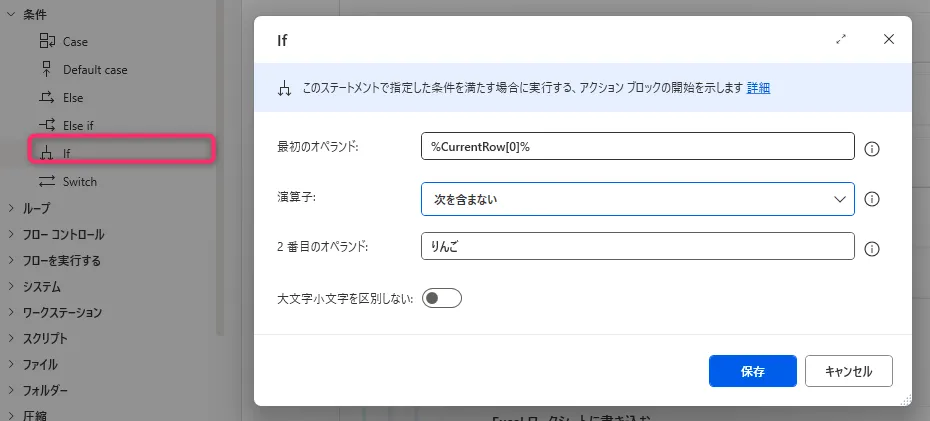Screen dimensions: 930x421
Task: Expand the スクリプト category
Action: click(x=11, y=338)
